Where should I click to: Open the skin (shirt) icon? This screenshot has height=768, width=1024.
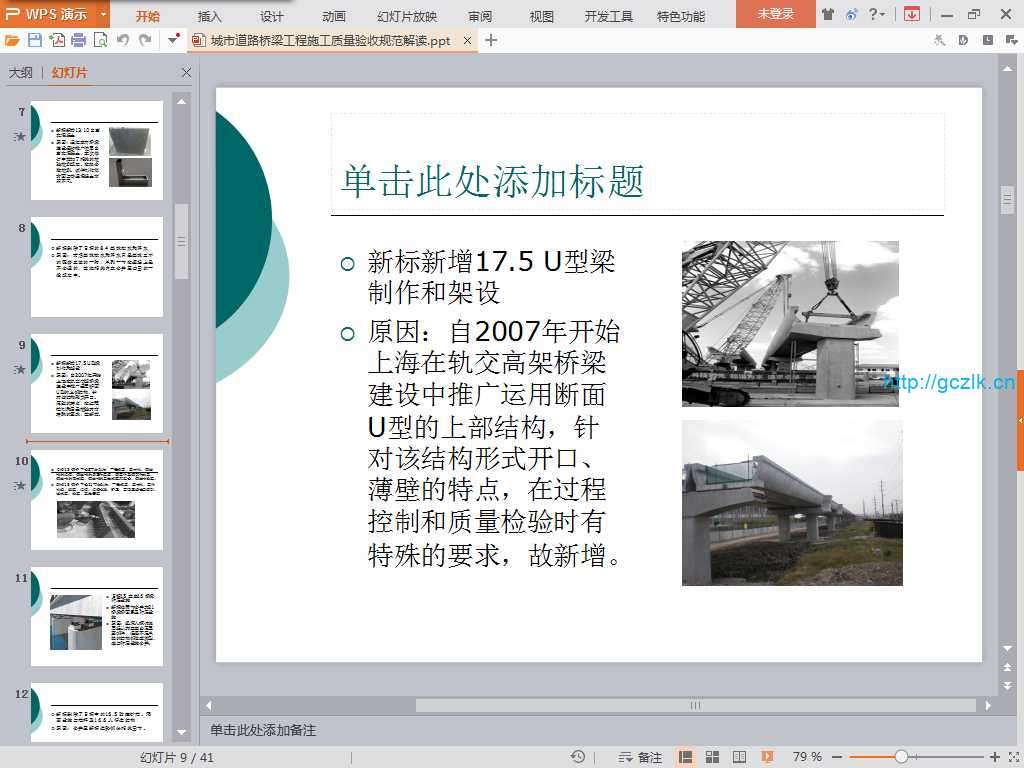pyautogui.click(x=828, y=14)
